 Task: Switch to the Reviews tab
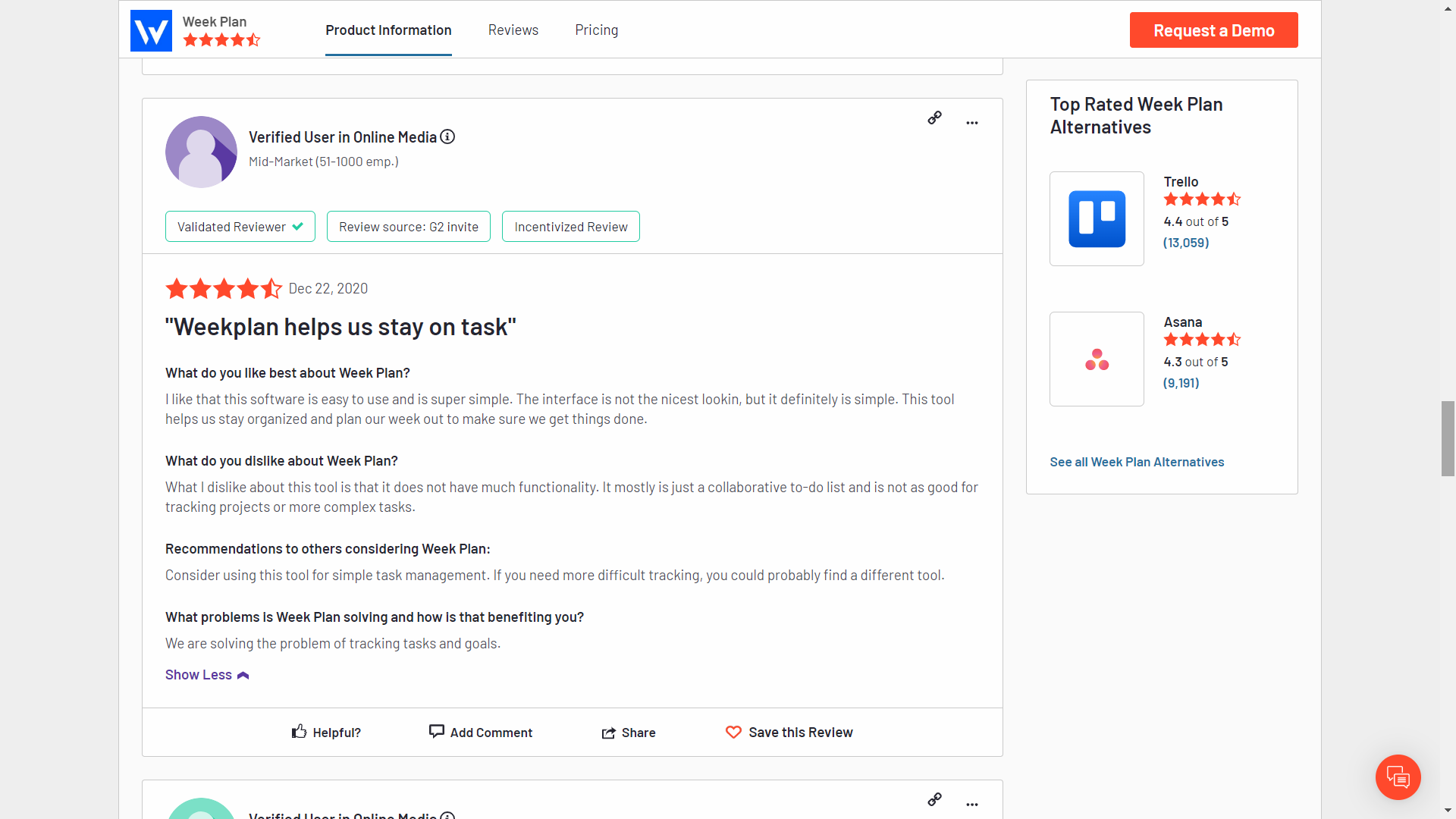tap(513, 30)
